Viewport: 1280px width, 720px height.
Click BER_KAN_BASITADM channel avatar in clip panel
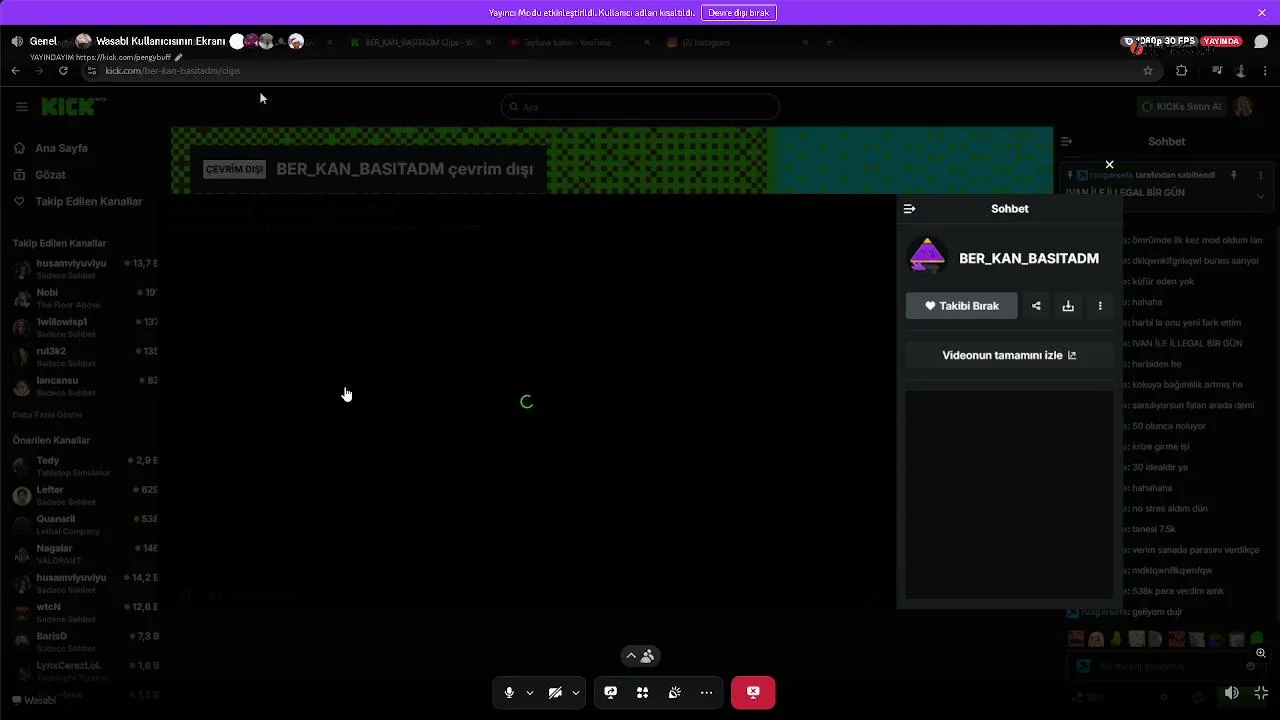(927, 256)
